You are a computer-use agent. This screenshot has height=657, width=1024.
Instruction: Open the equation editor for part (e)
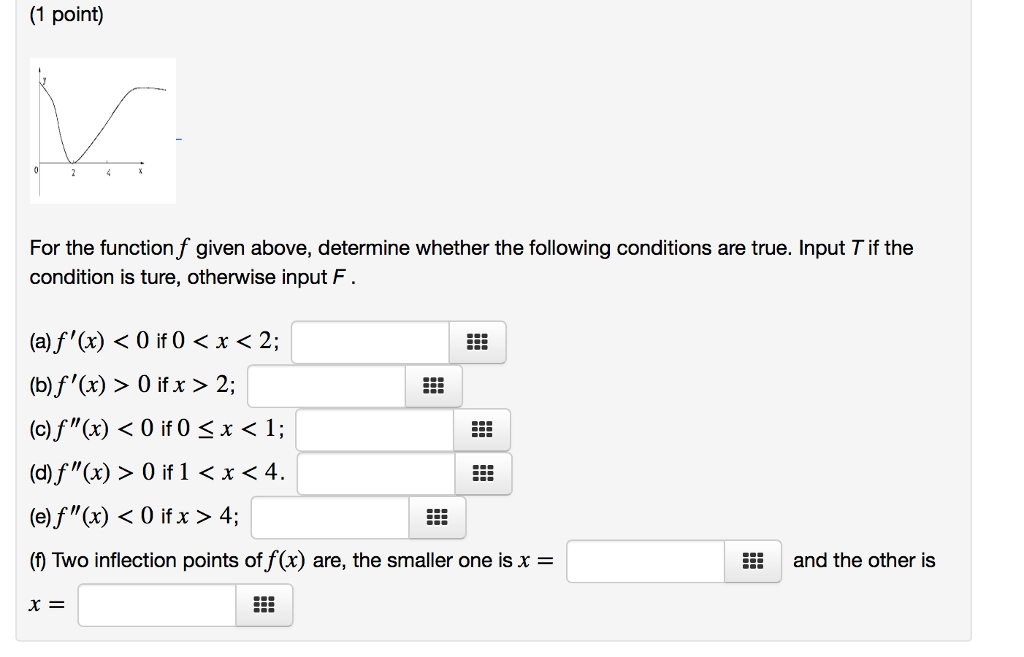click(x=437, y=517)
